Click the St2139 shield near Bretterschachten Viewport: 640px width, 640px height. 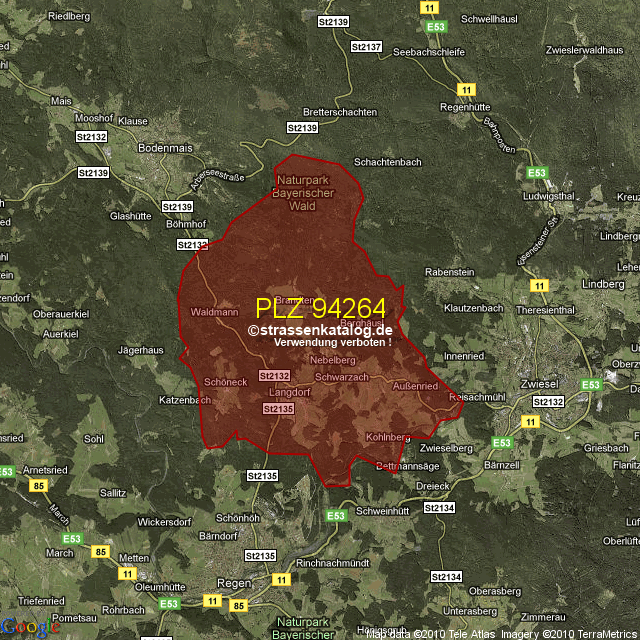(302, 128)
